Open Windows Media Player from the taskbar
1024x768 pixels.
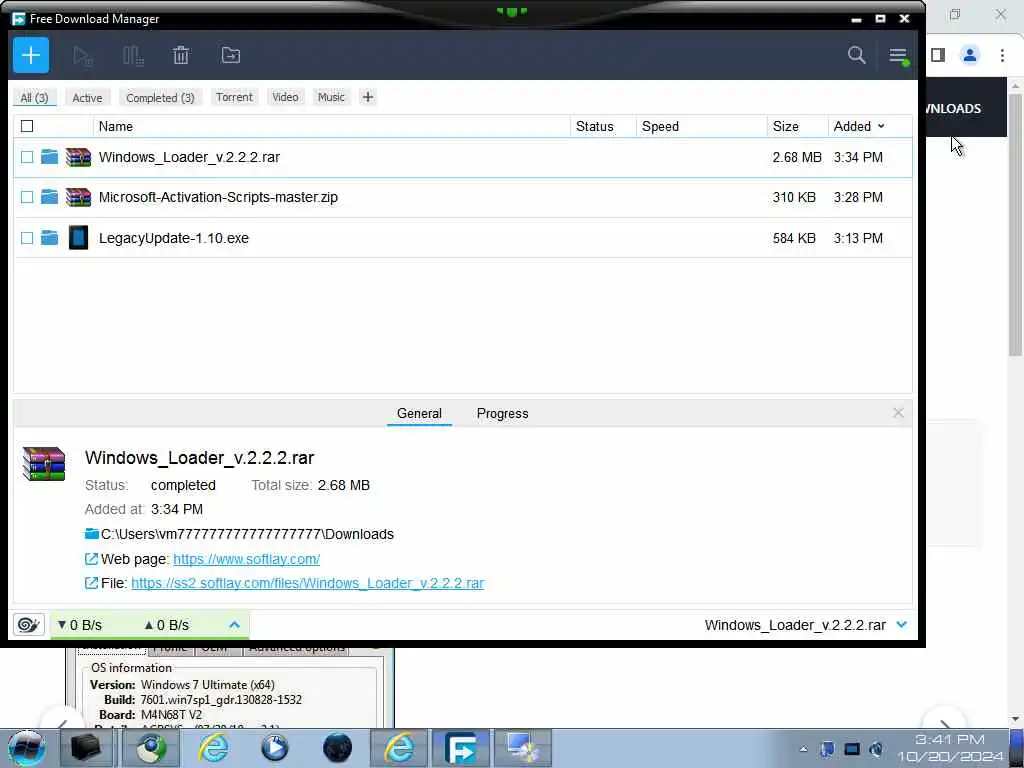[275, 748]
